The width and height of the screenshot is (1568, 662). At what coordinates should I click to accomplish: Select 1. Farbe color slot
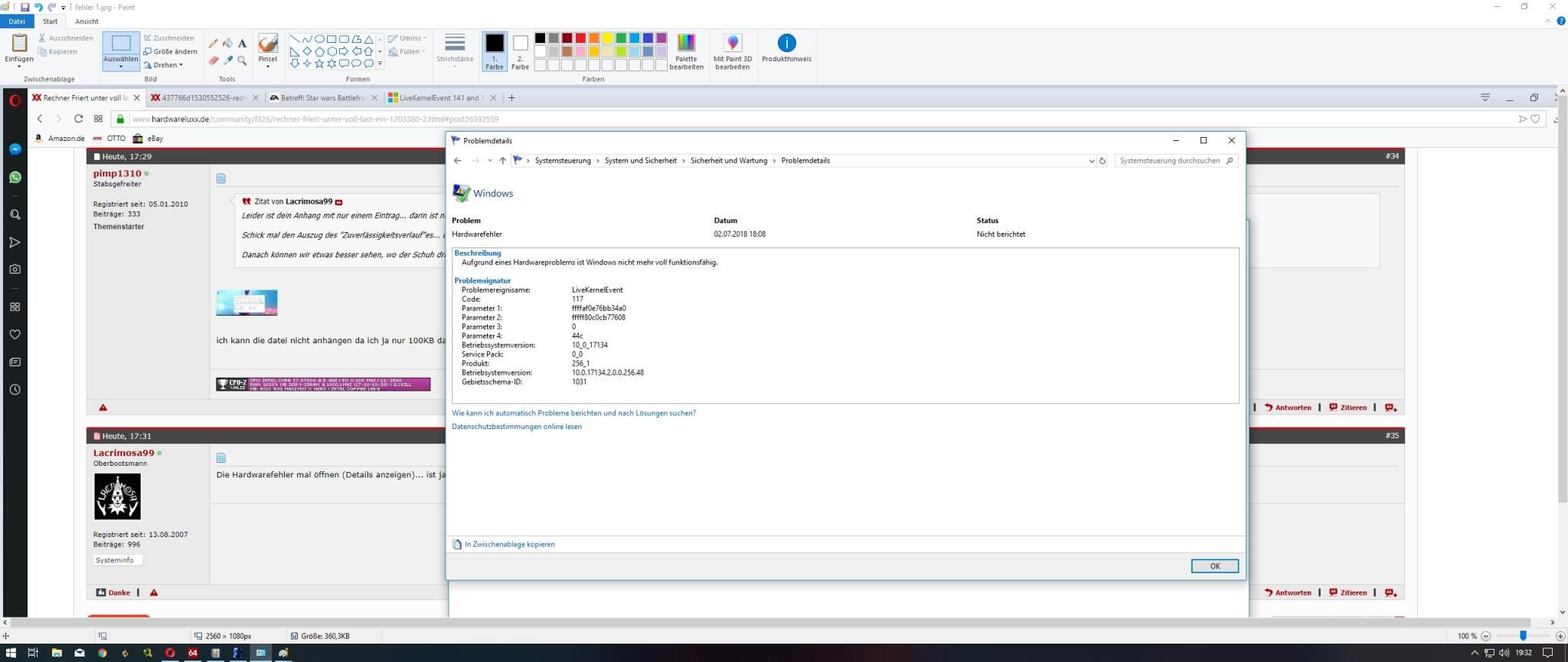[495, 52]
